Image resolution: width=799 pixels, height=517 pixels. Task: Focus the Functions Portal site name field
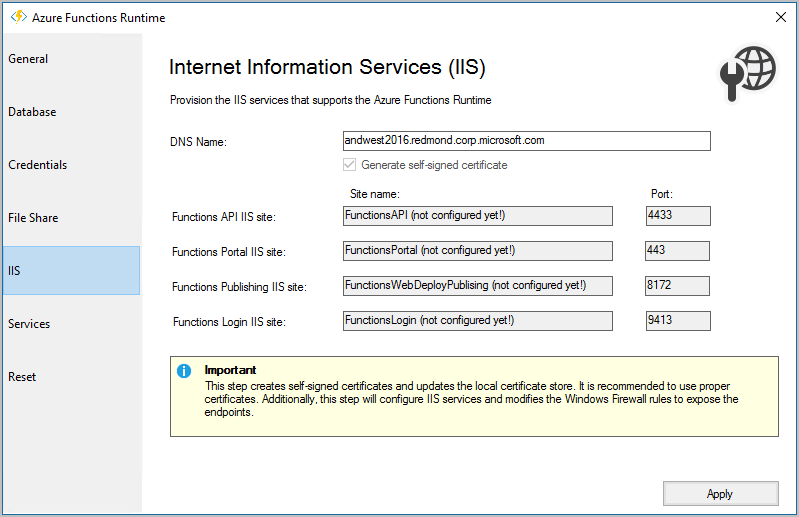click(x=477, y=251)
